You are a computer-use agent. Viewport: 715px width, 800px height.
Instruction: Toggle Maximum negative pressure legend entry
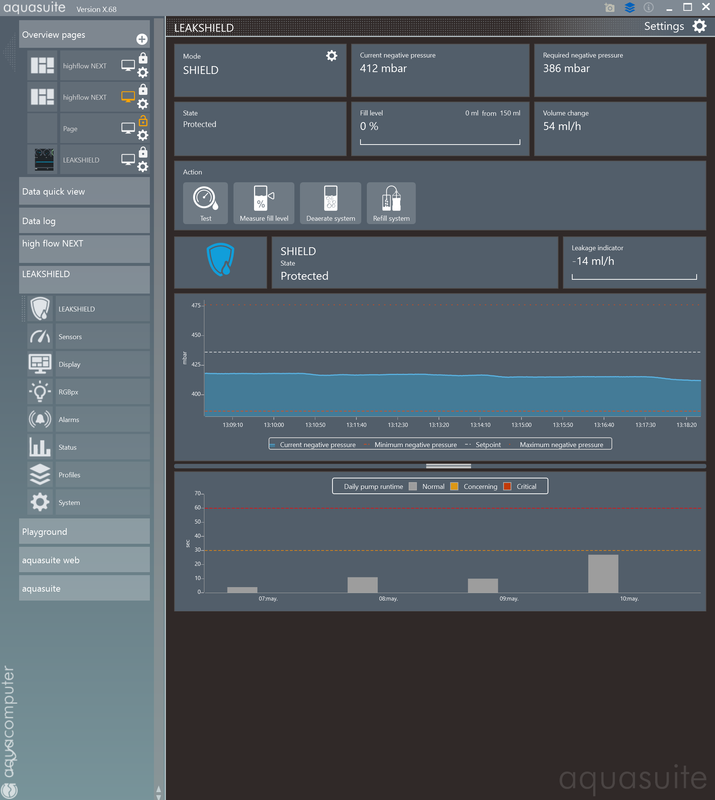point(557,445)
